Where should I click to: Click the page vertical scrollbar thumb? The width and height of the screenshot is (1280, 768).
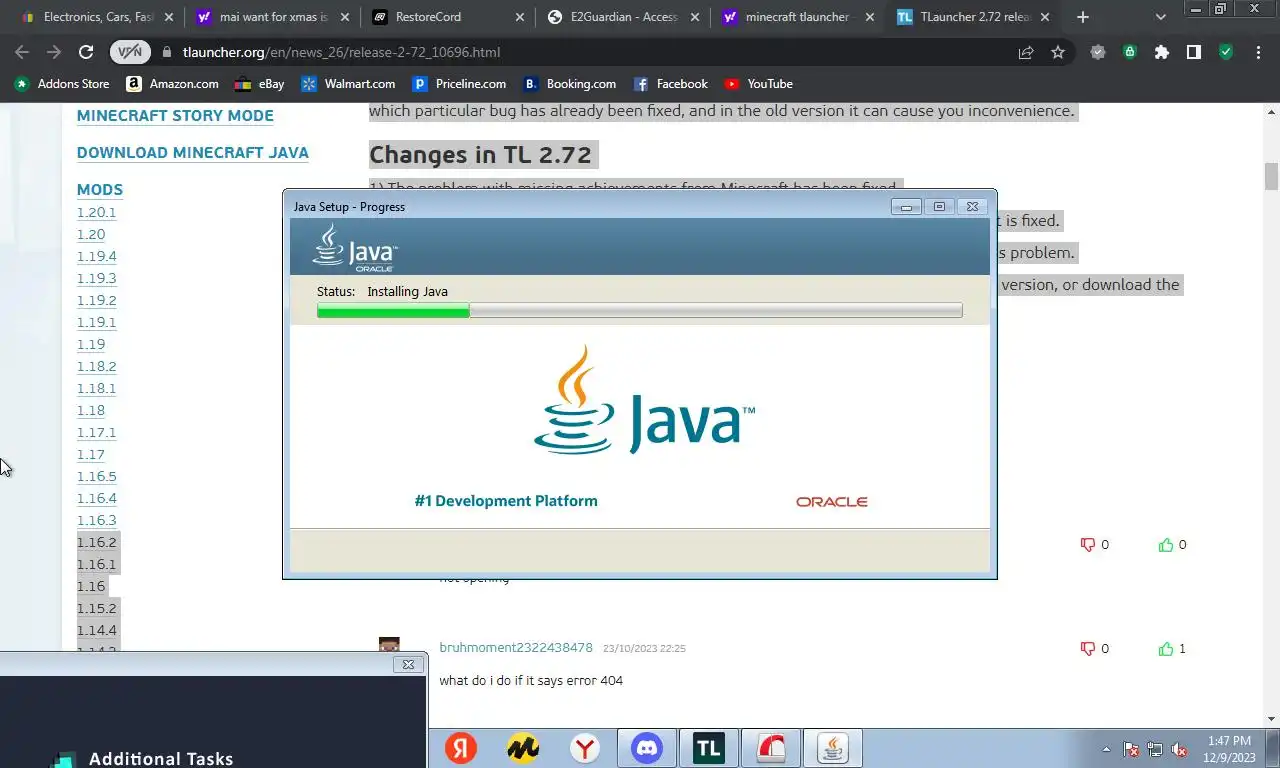(x=1272, y=177)
